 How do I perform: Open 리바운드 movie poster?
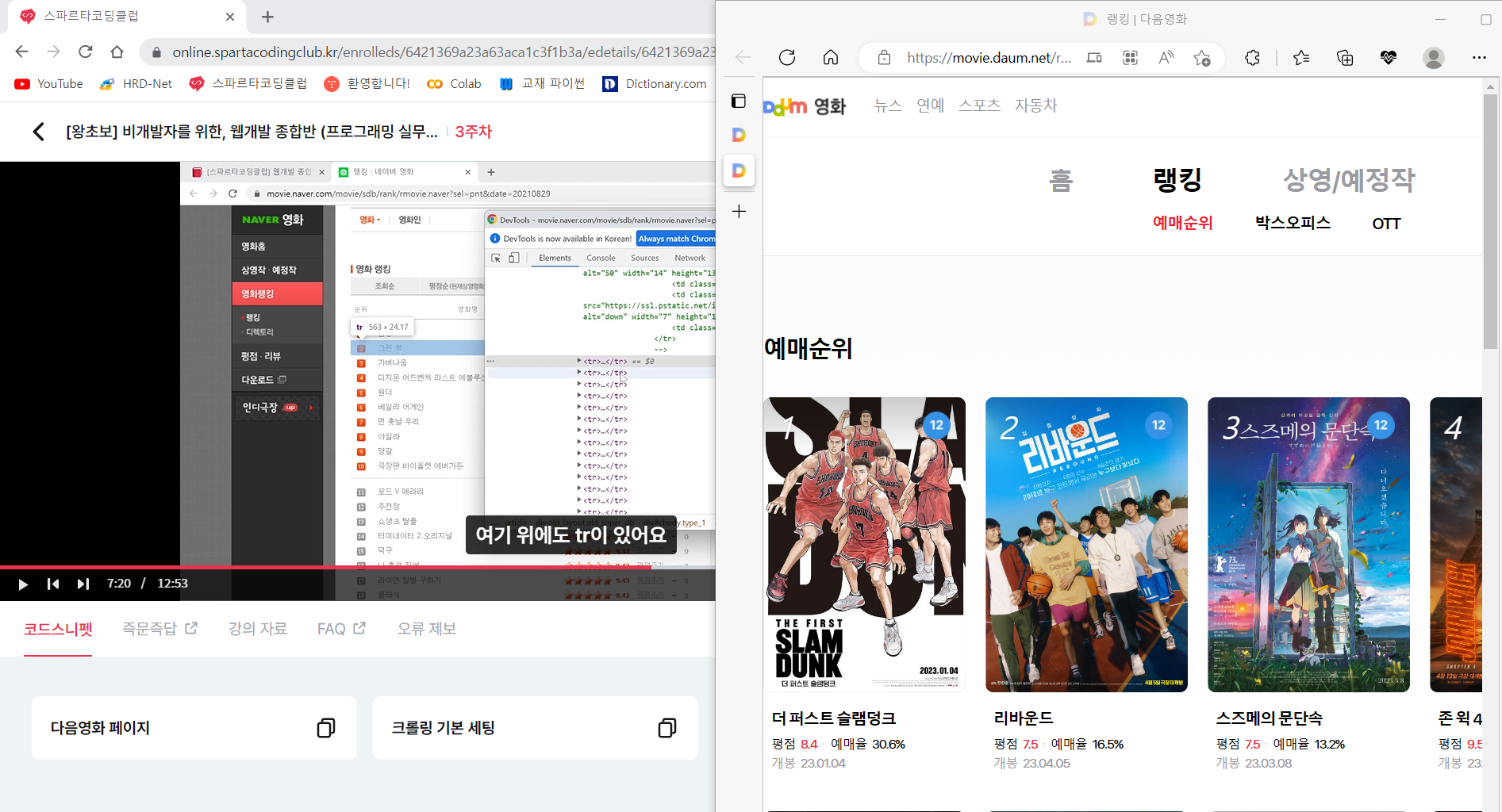tap(1086, 545)
